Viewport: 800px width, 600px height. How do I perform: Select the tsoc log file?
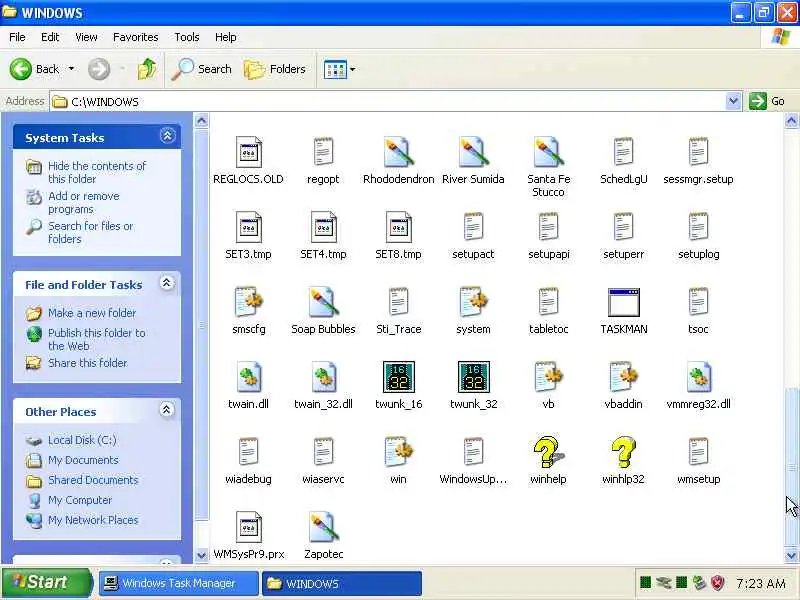[x=698, y=302]
